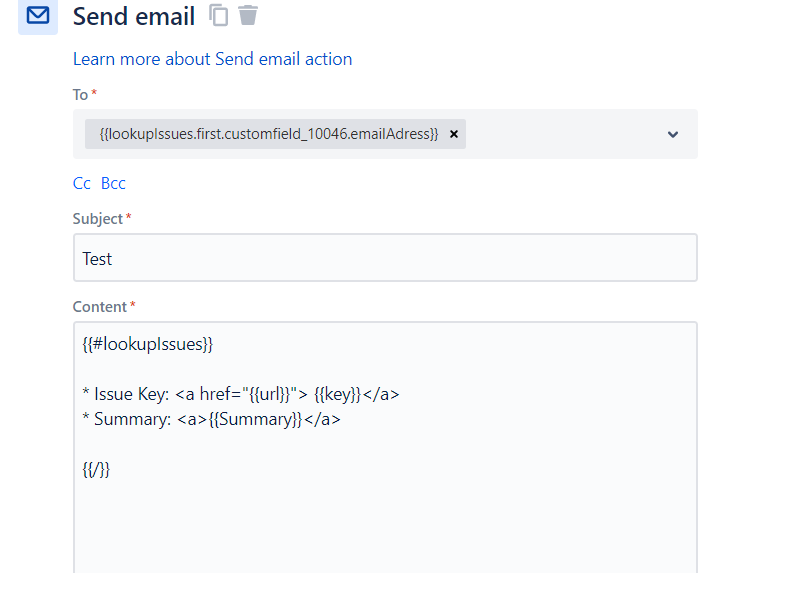This screenshot has width=788, height=589.
Task: Add a Bcc recipient field
Action: (113, 183)
